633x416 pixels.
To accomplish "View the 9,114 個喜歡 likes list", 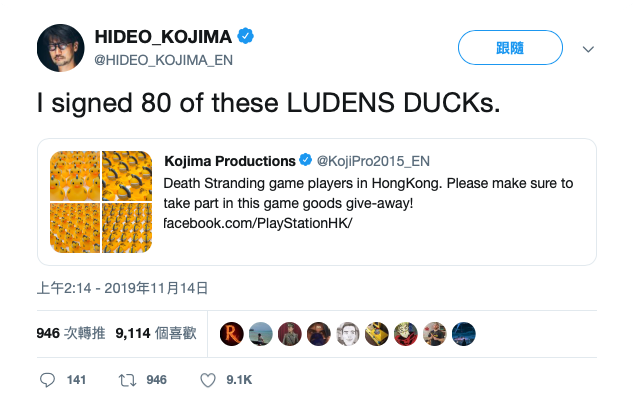I will click(x=154, y=333).
